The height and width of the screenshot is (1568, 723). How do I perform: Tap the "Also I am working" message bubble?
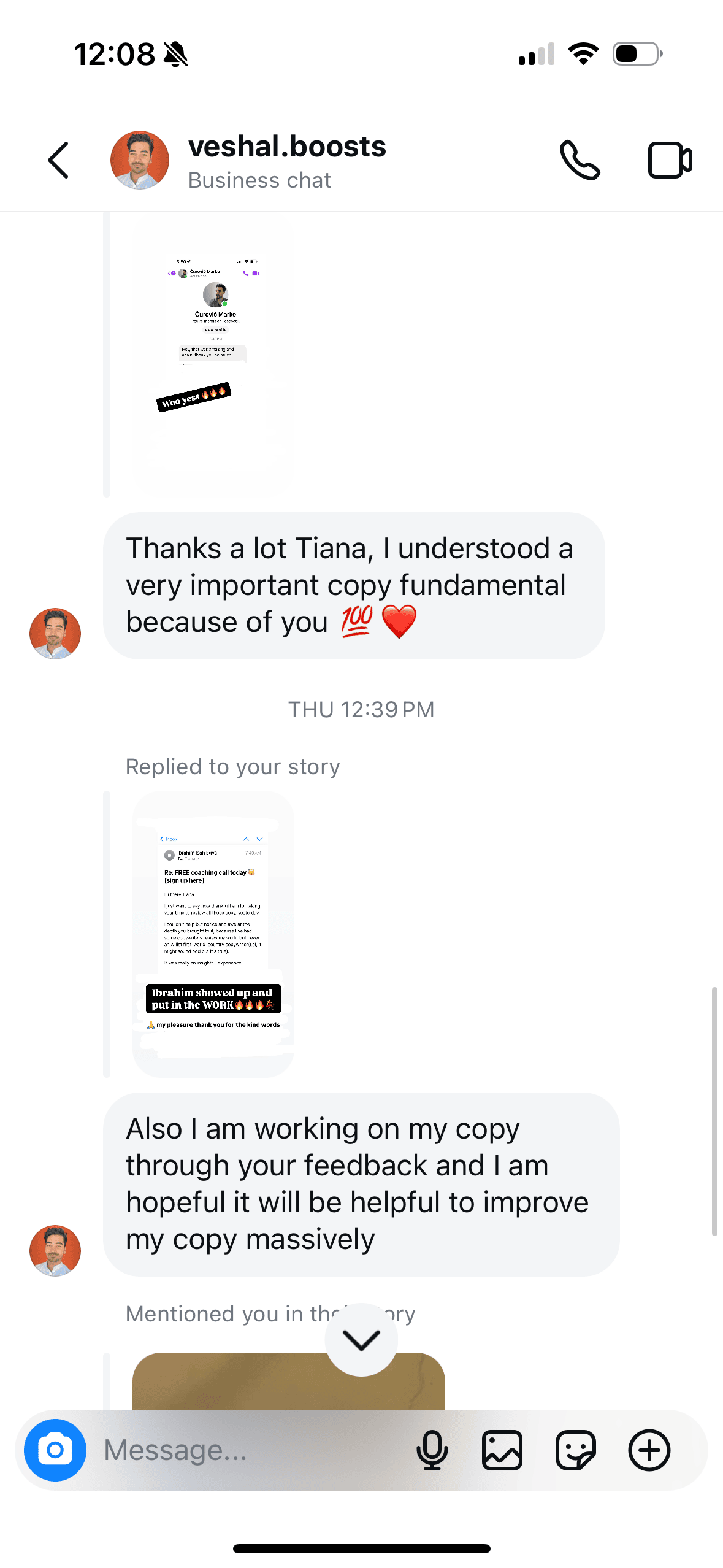click(361, 1184)
